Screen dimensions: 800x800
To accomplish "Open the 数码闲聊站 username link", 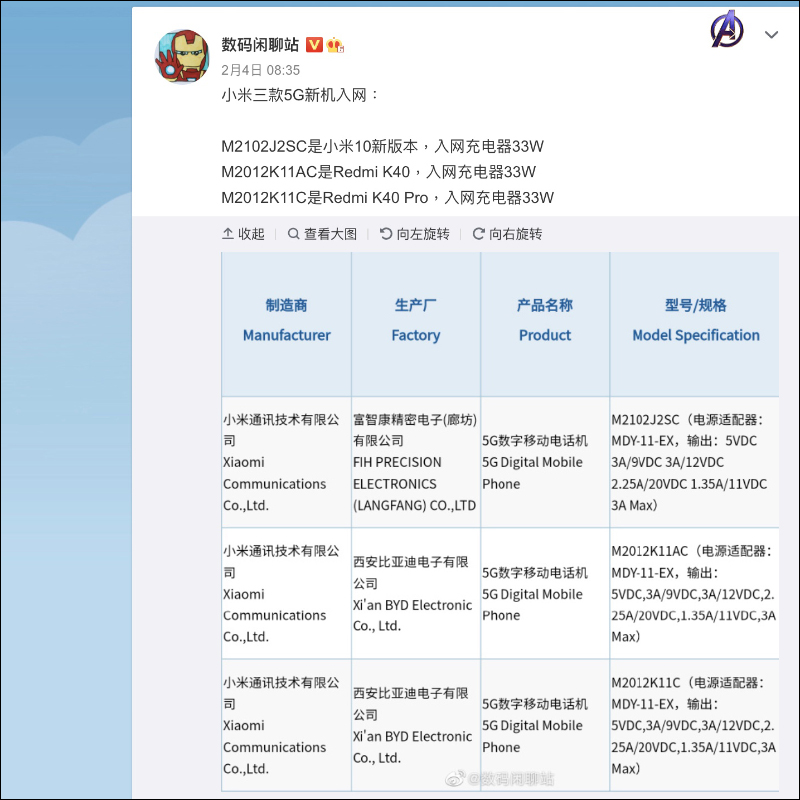I will [260, 45].
